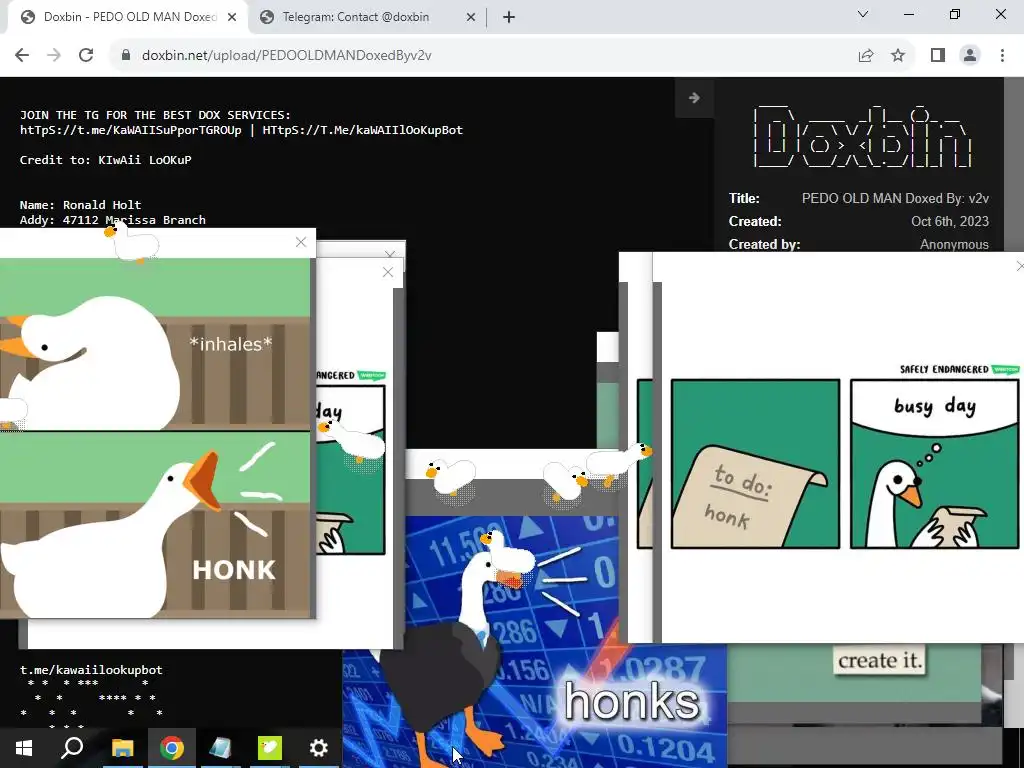
Task: Click the Chrome icon in the taskbar
Action: [172, 748]
